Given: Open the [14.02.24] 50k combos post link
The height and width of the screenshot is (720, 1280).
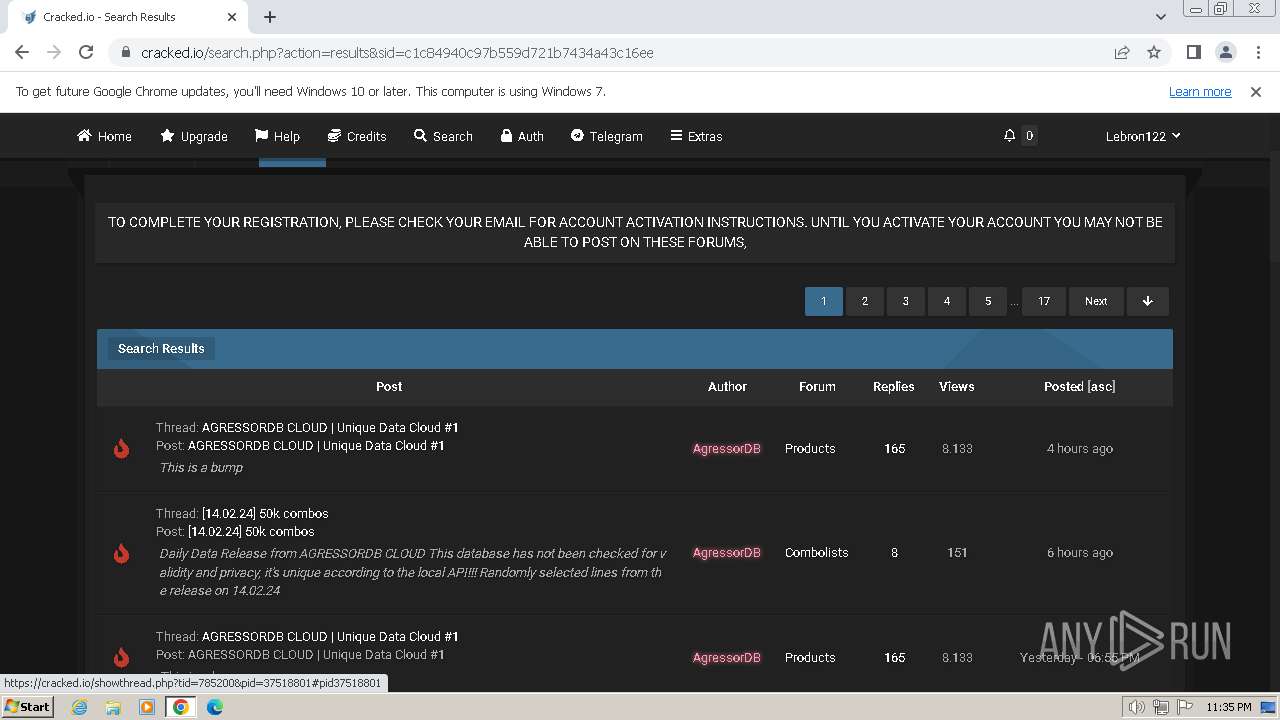Looking at the screenshot, I should pyautogui.click(x=251, y=531).
